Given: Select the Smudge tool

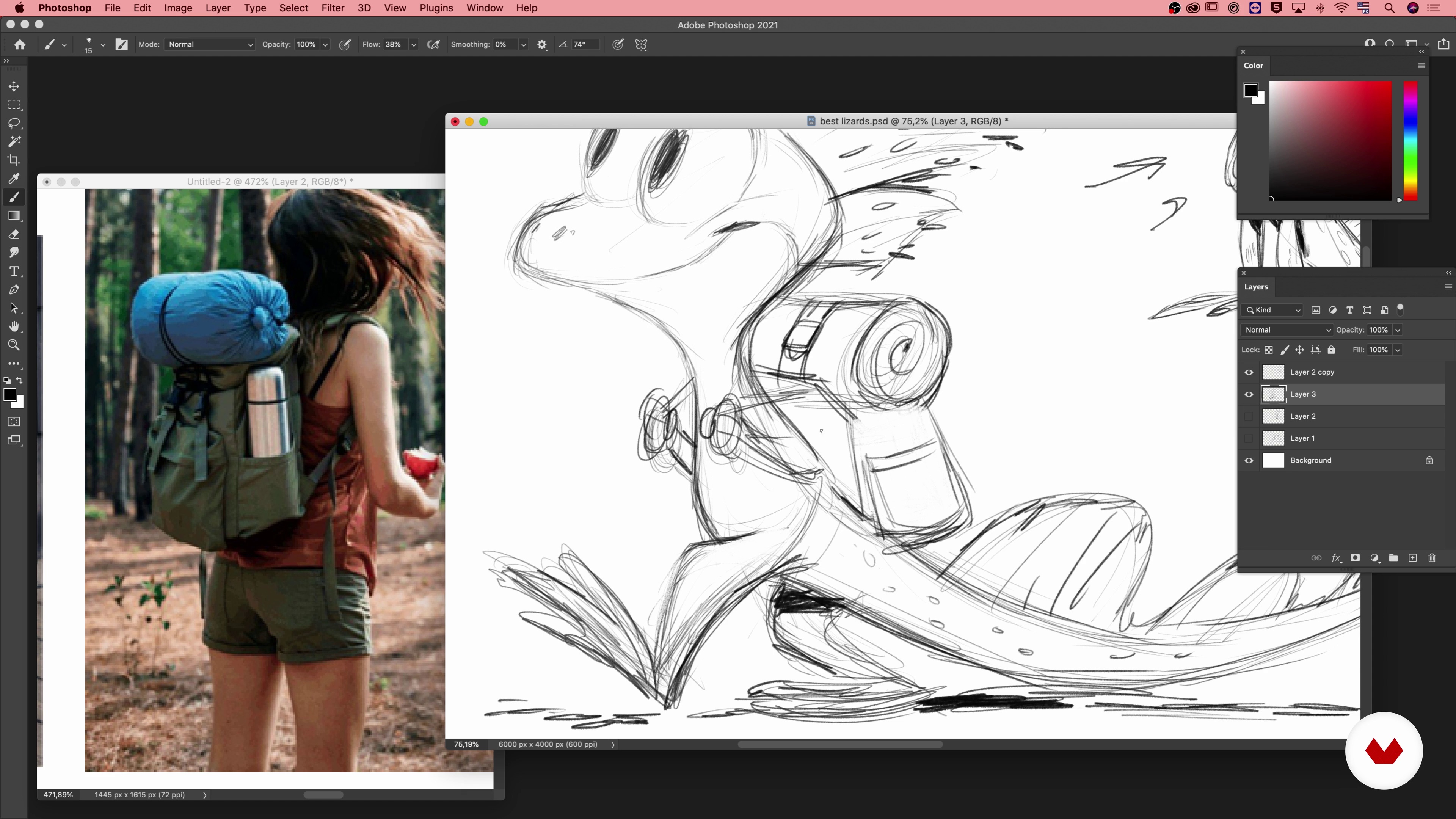Looking at the screenshot, I should point(14,253).
